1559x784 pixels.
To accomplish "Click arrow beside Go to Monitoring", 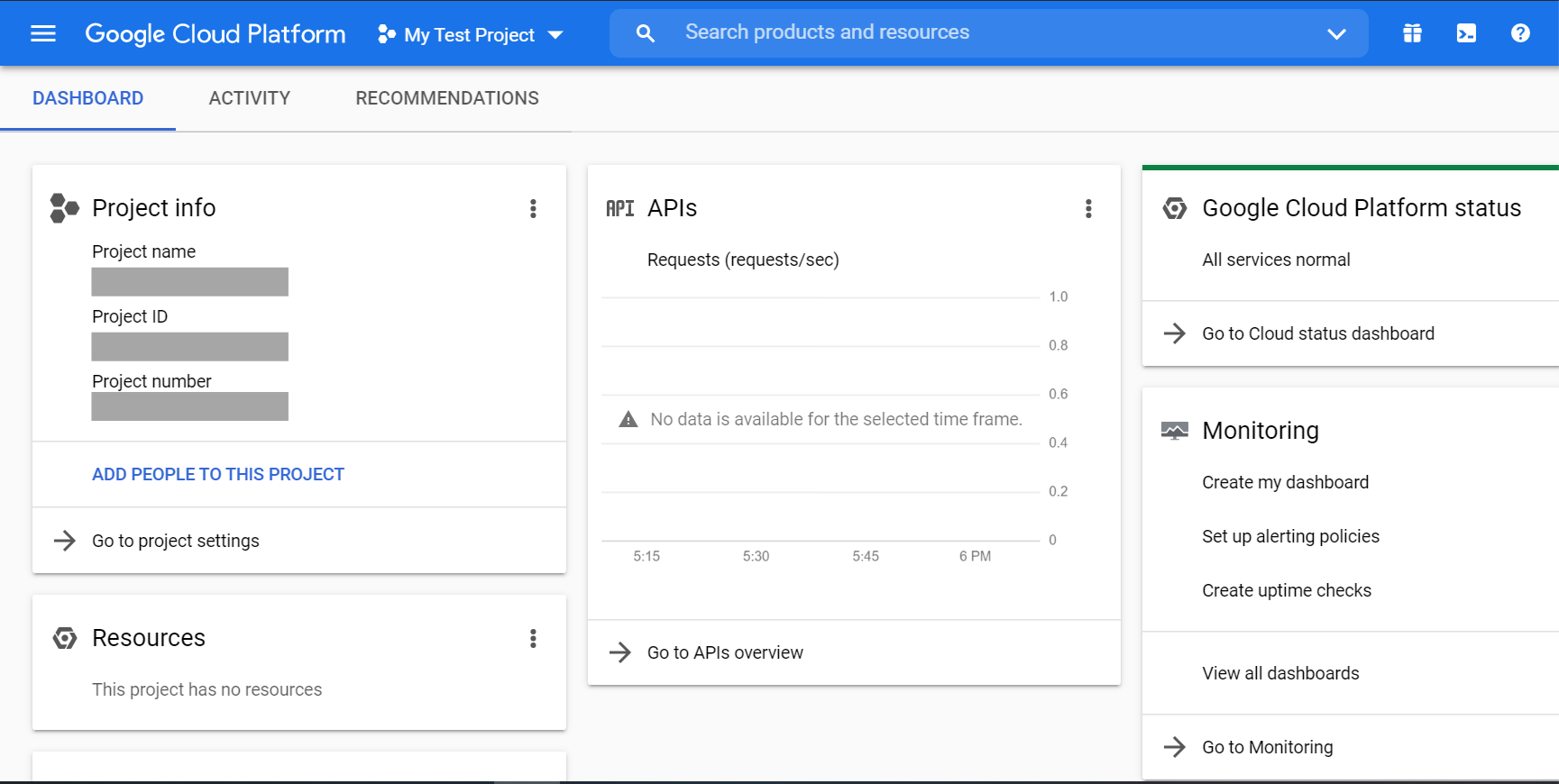I will click(1175, 747).
